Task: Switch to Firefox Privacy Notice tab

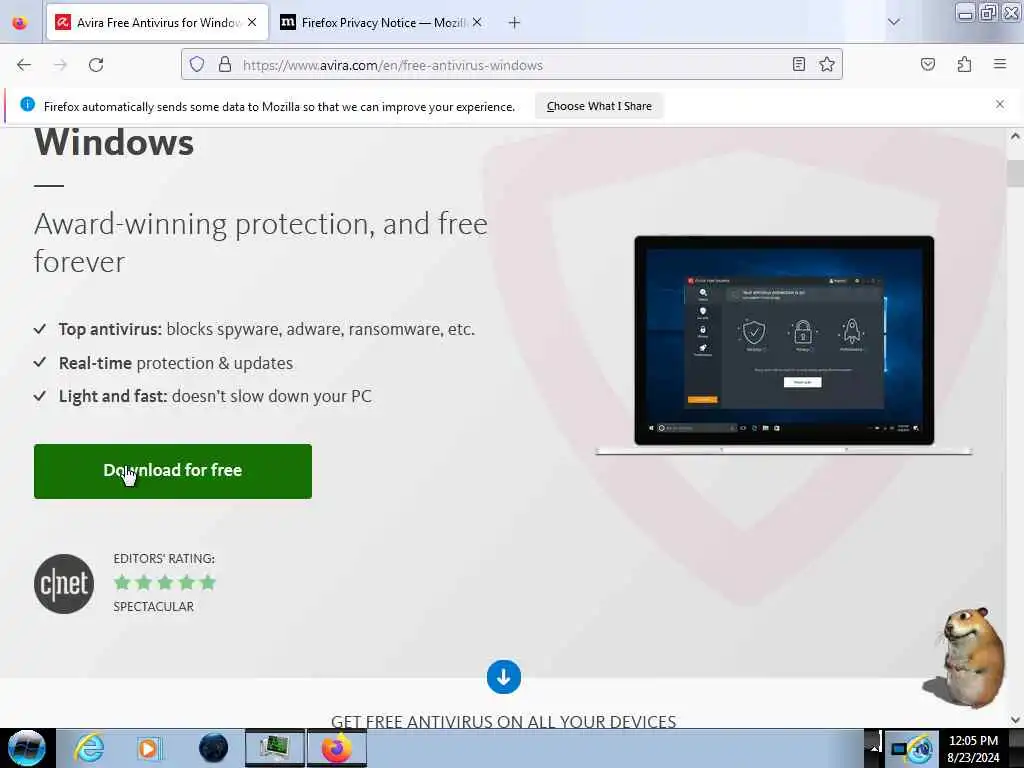Action: coord(381,23)
